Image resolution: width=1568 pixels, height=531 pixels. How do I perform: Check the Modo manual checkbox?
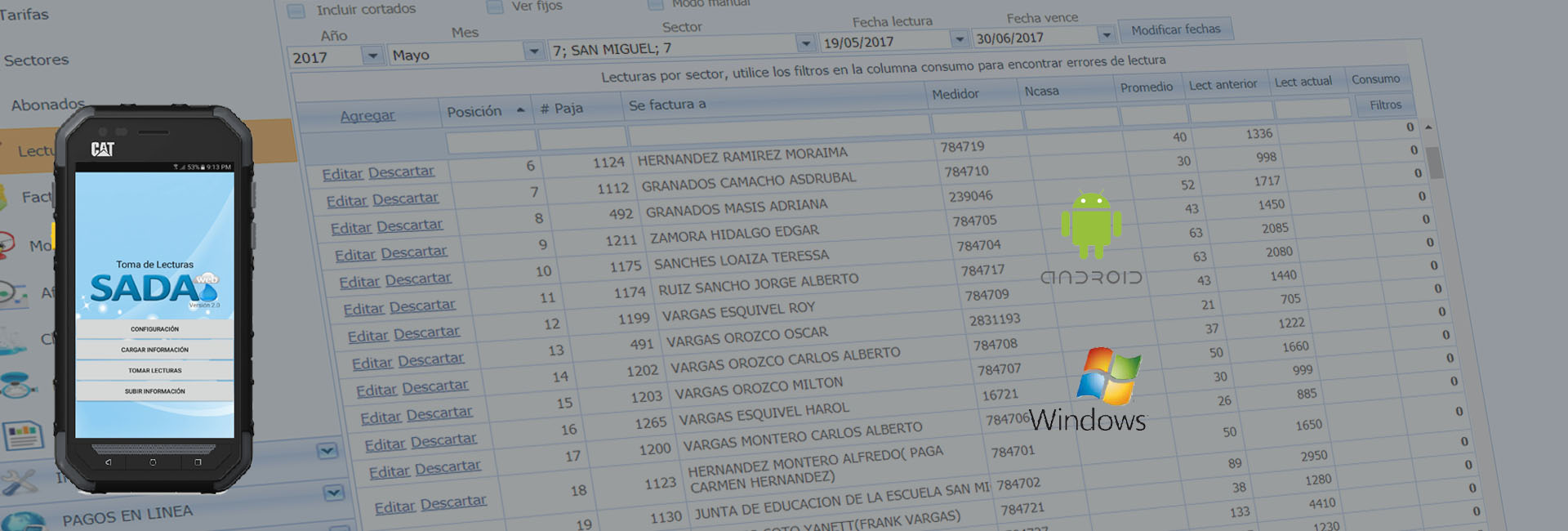(656, 5)
